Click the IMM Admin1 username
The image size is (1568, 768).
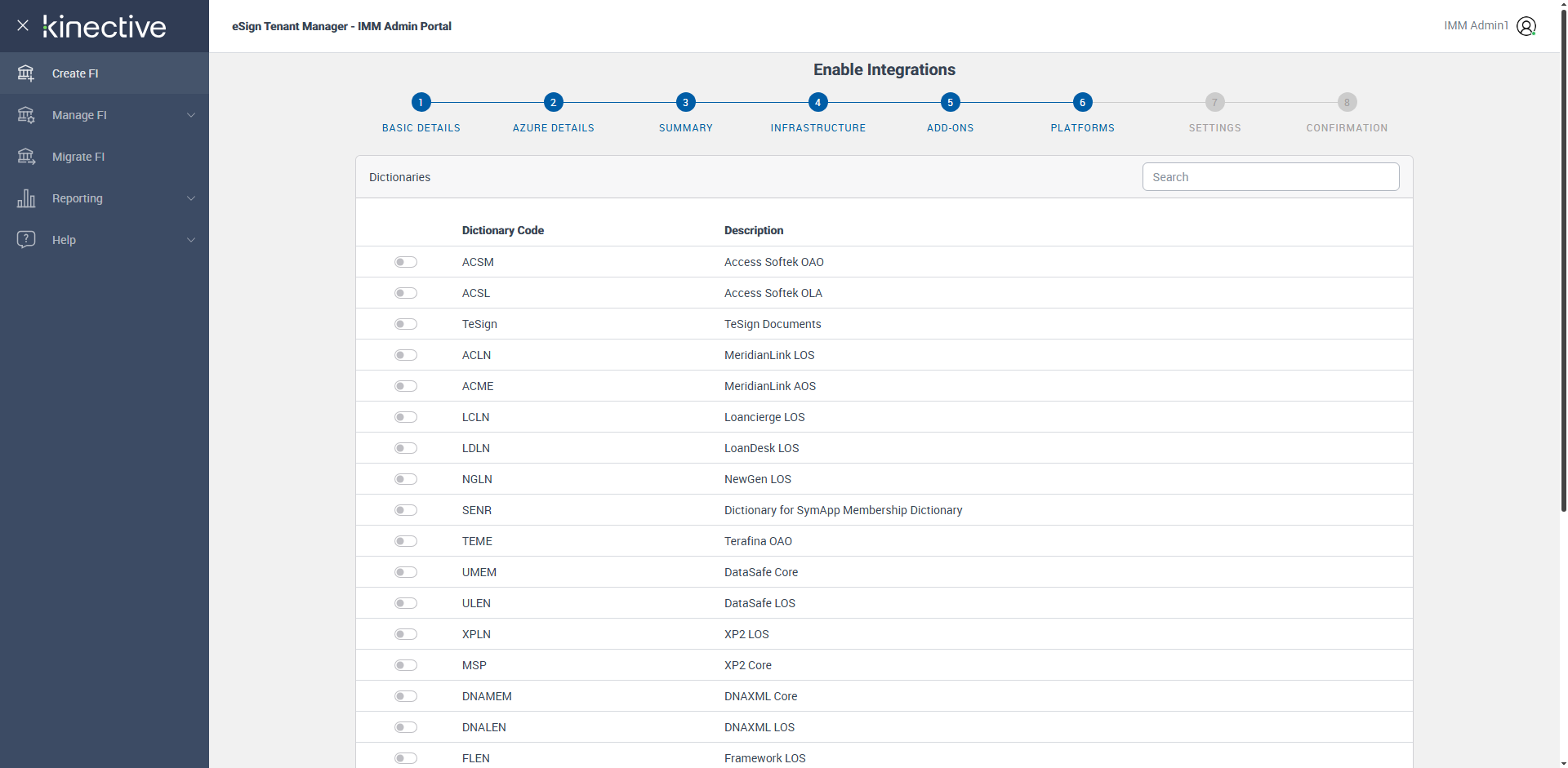tap(1476, 26)
